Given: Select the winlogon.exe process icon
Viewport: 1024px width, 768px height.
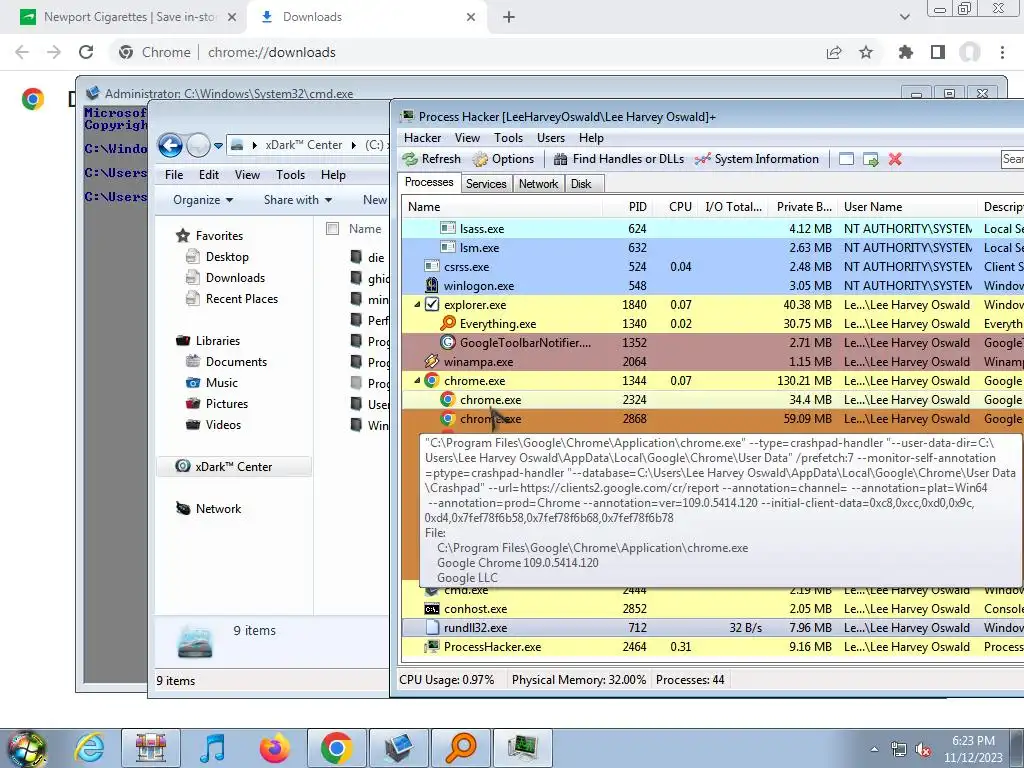Looking at the screenshot, I should [x=432, y=285].
